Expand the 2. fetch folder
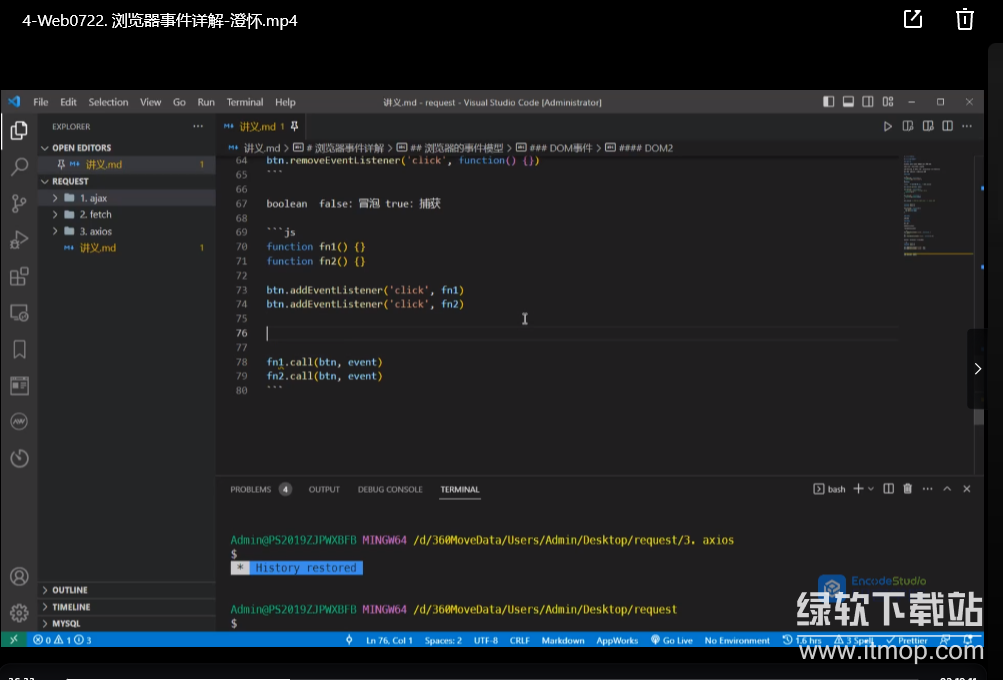Viewport: 1003px width, 680px height. 128,214
